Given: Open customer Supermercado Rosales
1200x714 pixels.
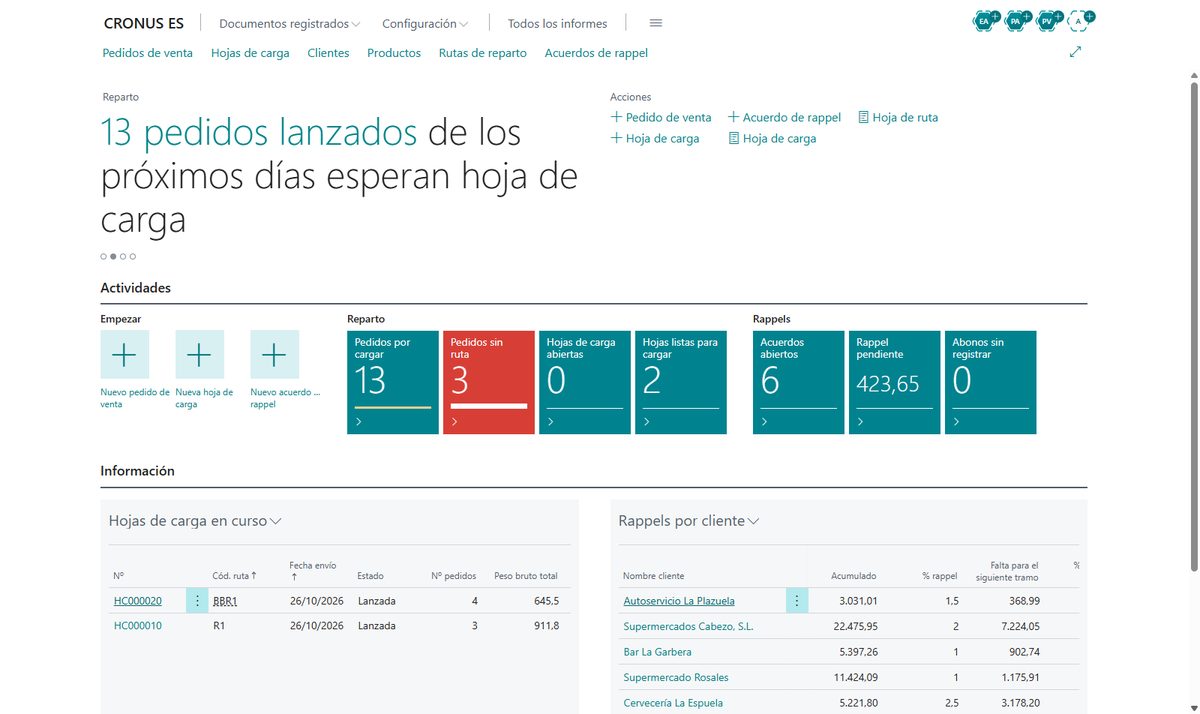Looking at the screenshot, I should pos(676,677).
